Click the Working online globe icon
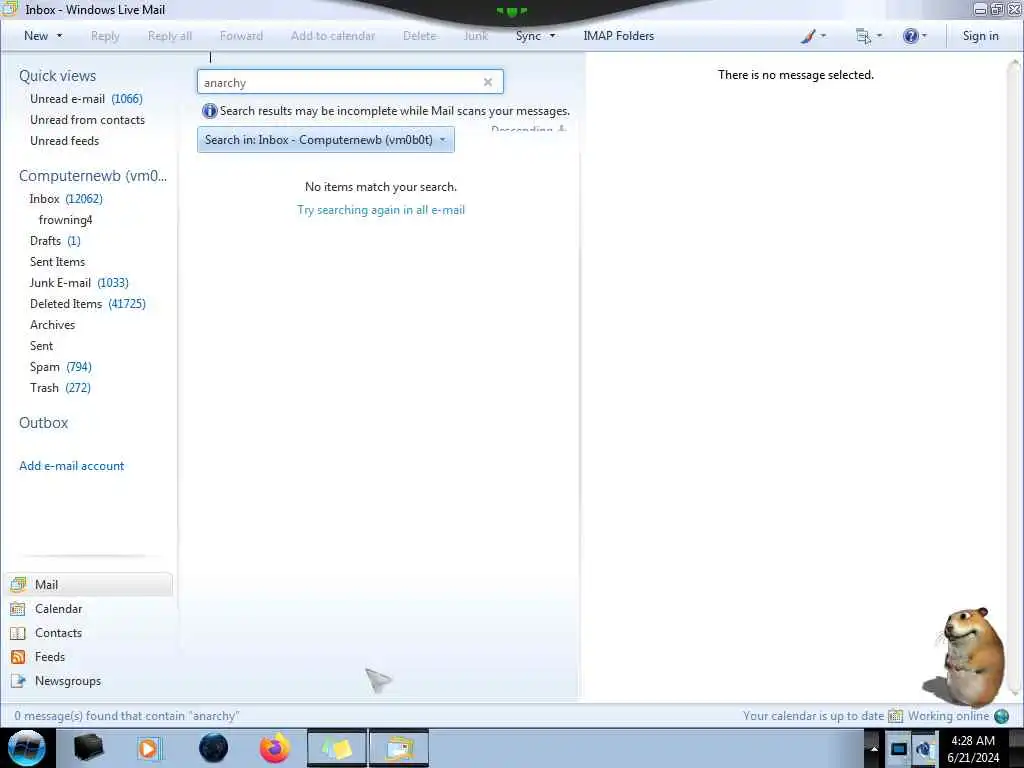 [x=1001, y=716]
